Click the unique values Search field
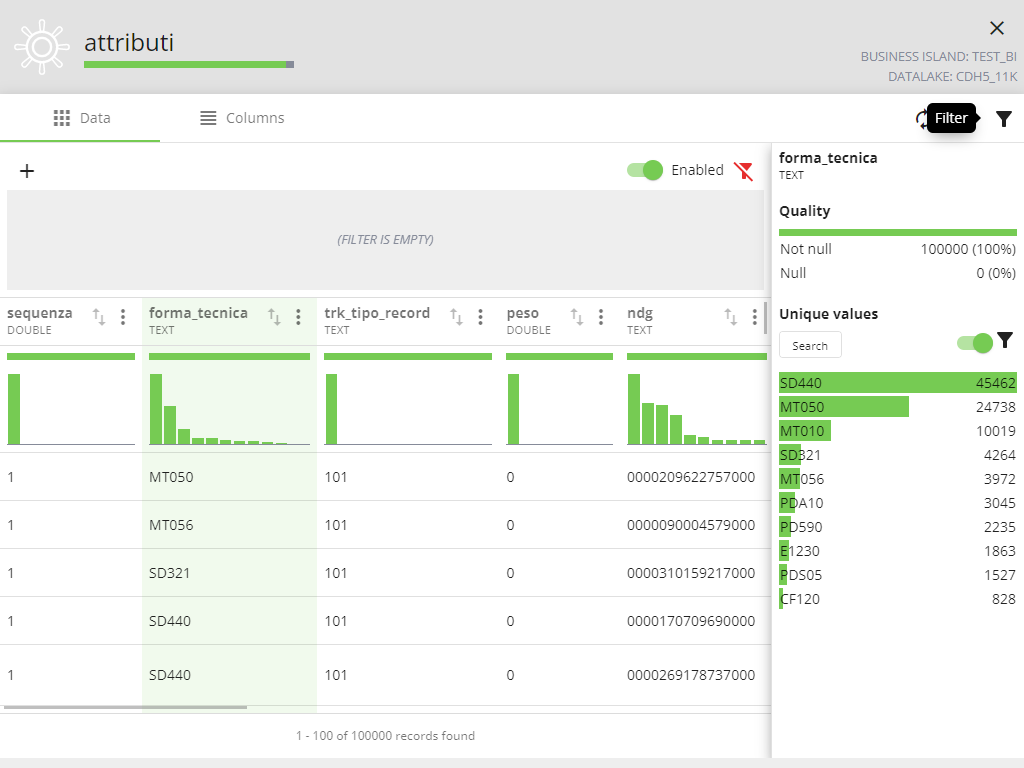This screenshot has height=768, width=1024. (x=810, y=345)
